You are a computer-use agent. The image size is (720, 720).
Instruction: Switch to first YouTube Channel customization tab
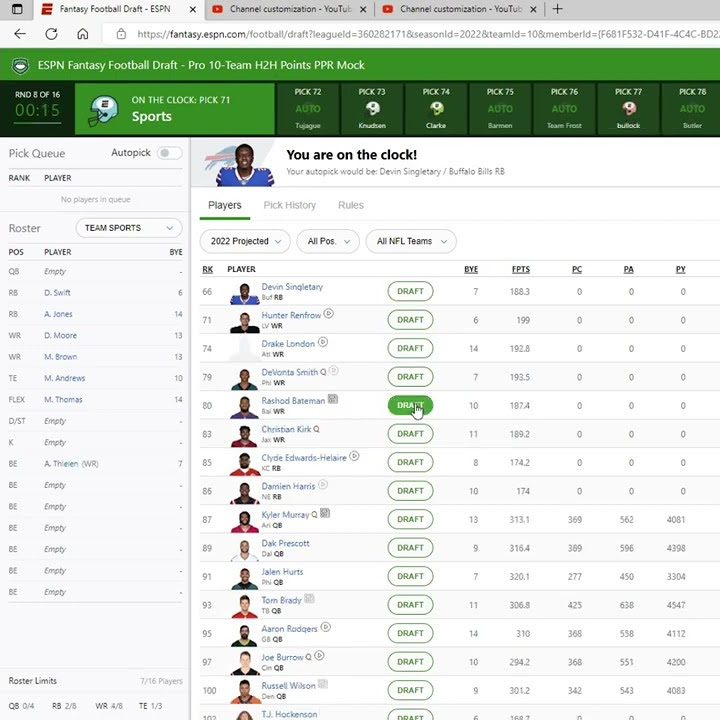pyautogui.click(x=290, y=9)
